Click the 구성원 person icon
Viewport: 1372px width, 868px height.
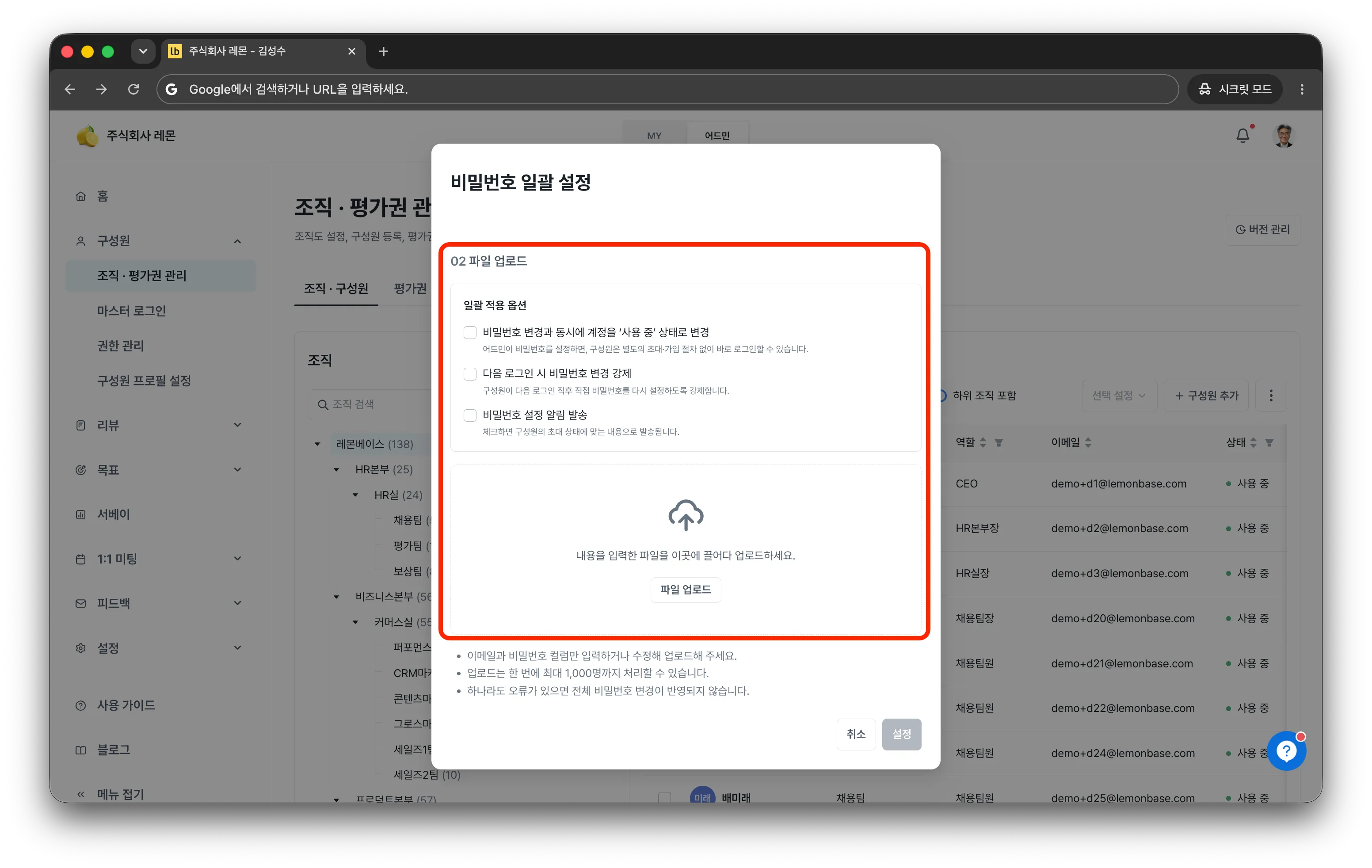pos(81,241)
